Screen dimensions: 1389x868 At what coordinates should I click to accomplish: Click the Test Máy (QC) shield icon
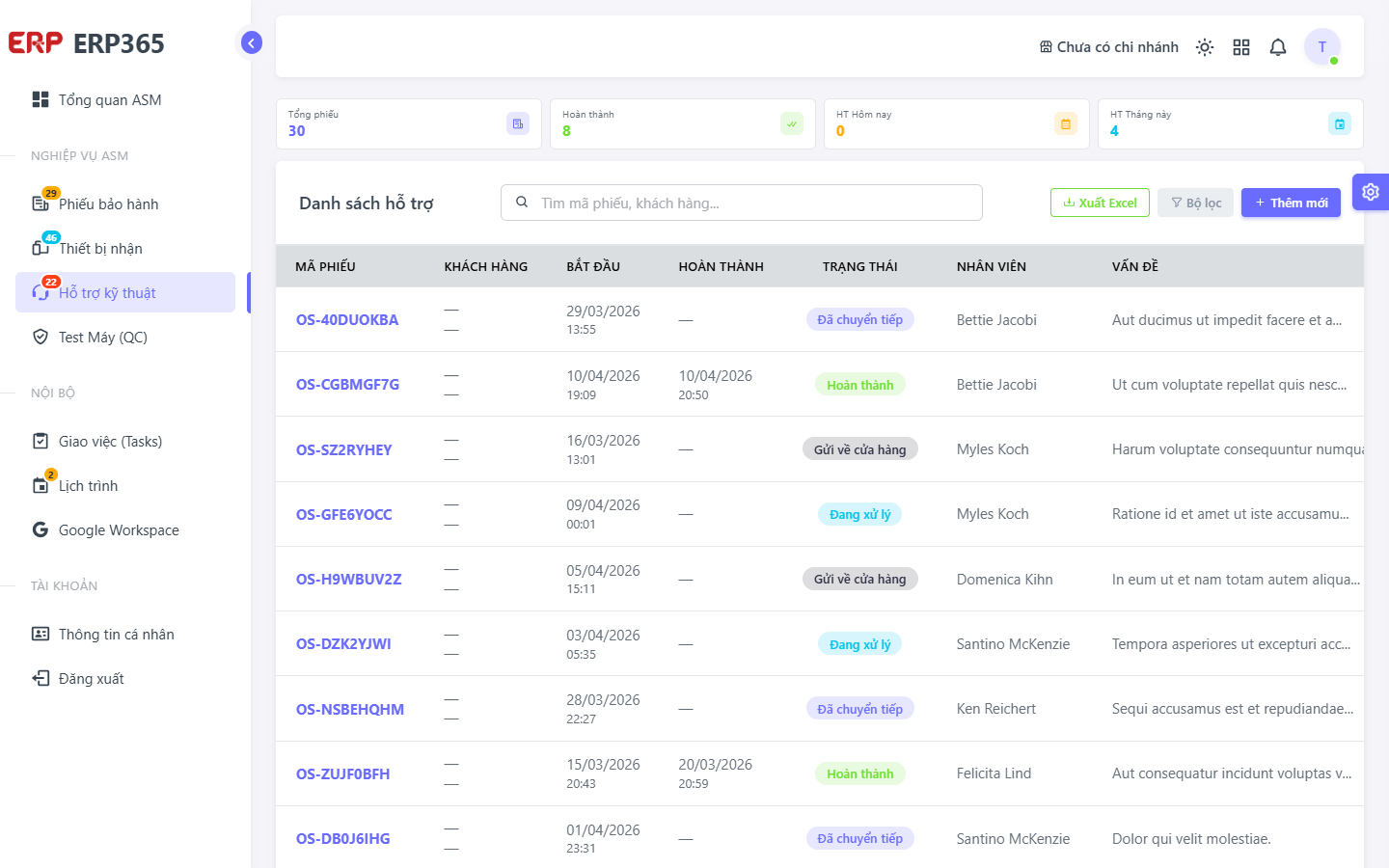coord(41,337)
